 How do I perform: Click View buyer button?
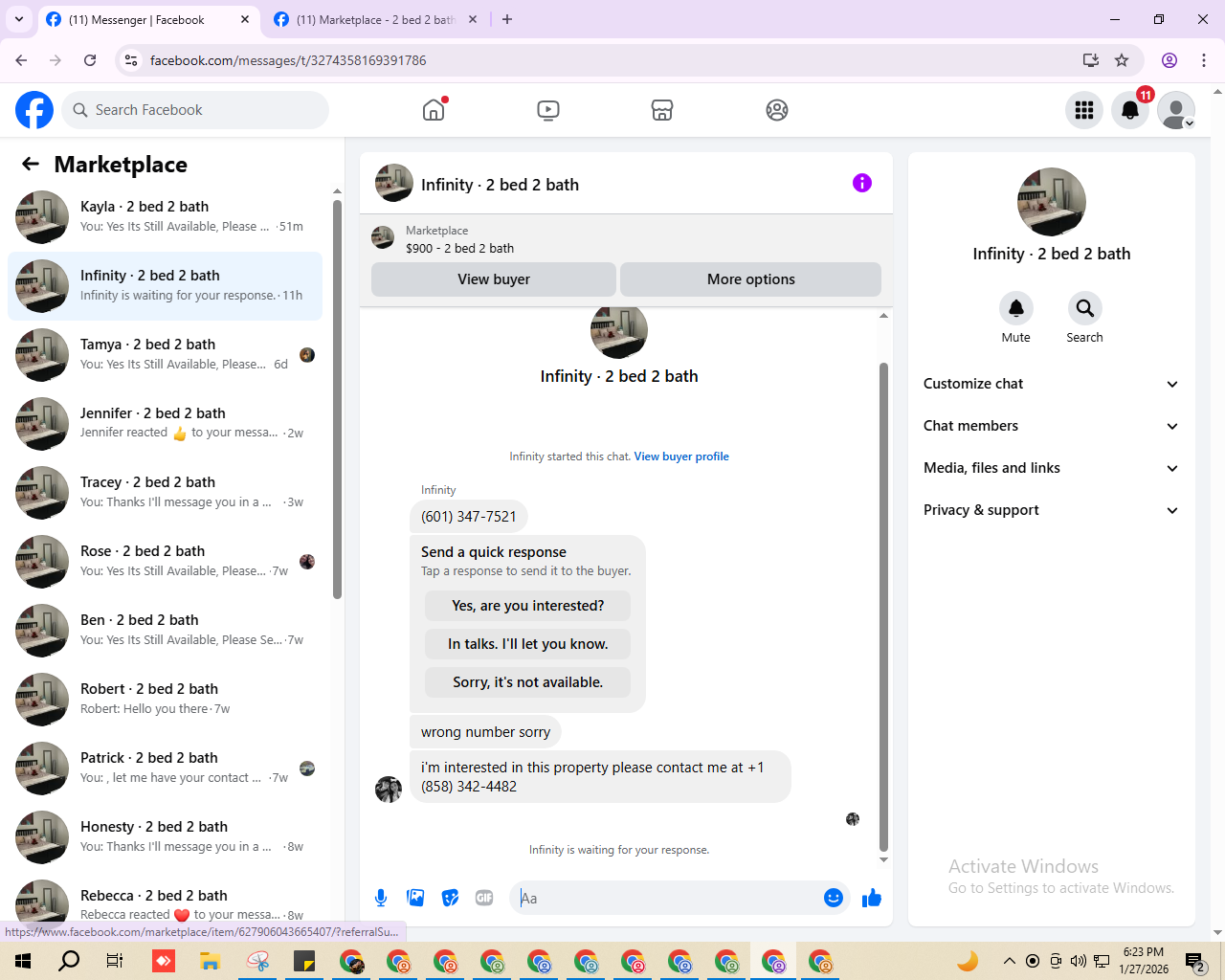tap(494, 279)
